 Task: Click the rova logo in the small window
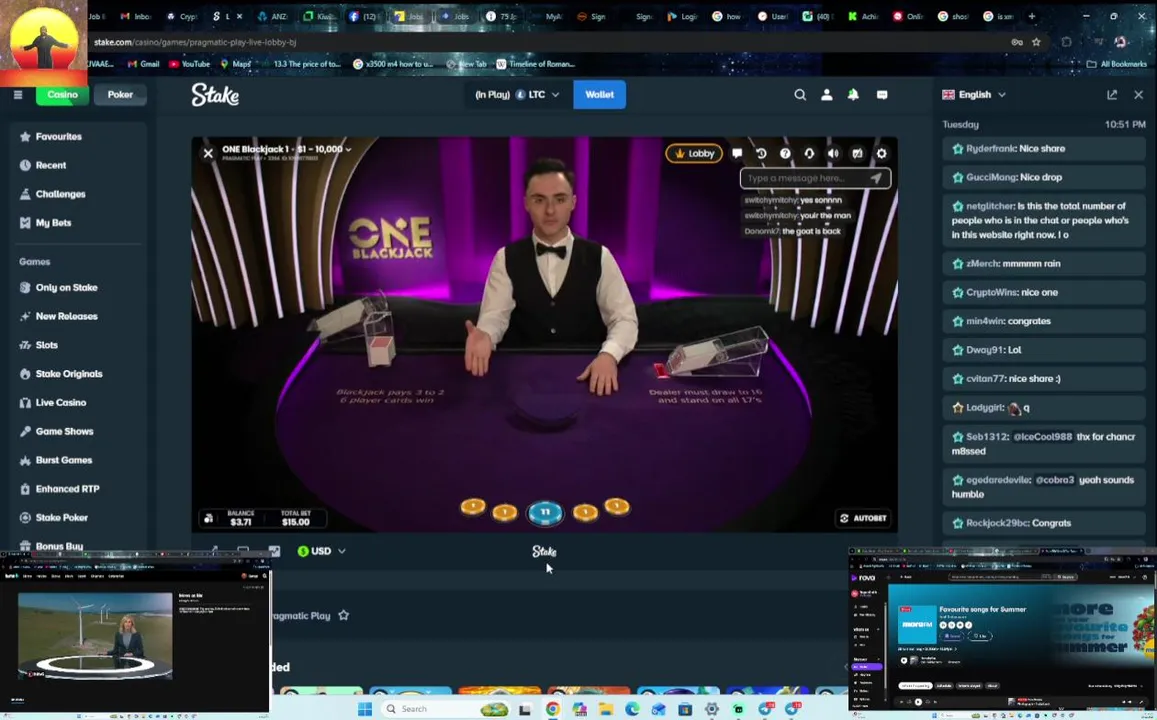(863, 578)
